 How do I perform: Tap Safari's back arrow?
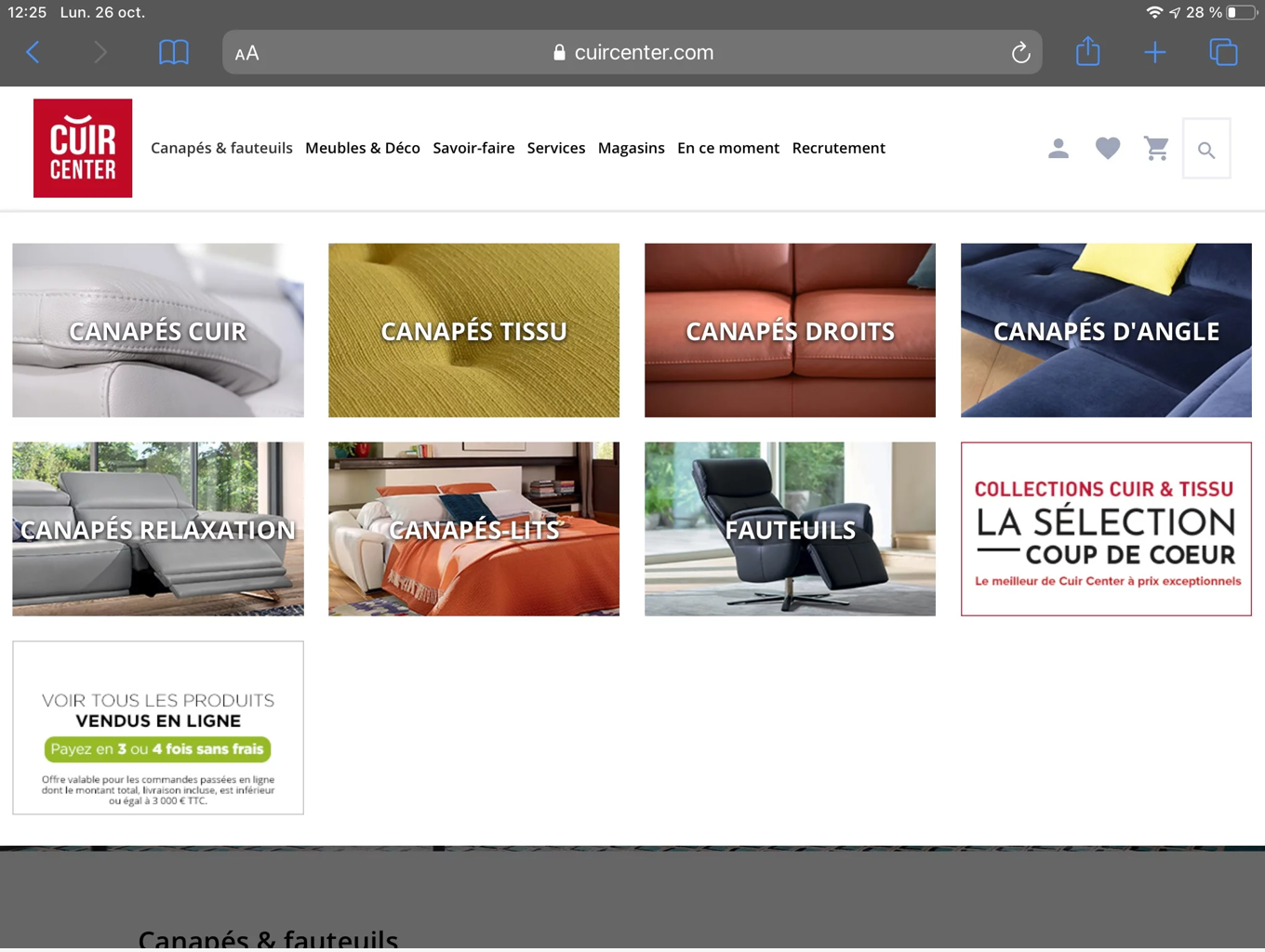pos(33,53)
